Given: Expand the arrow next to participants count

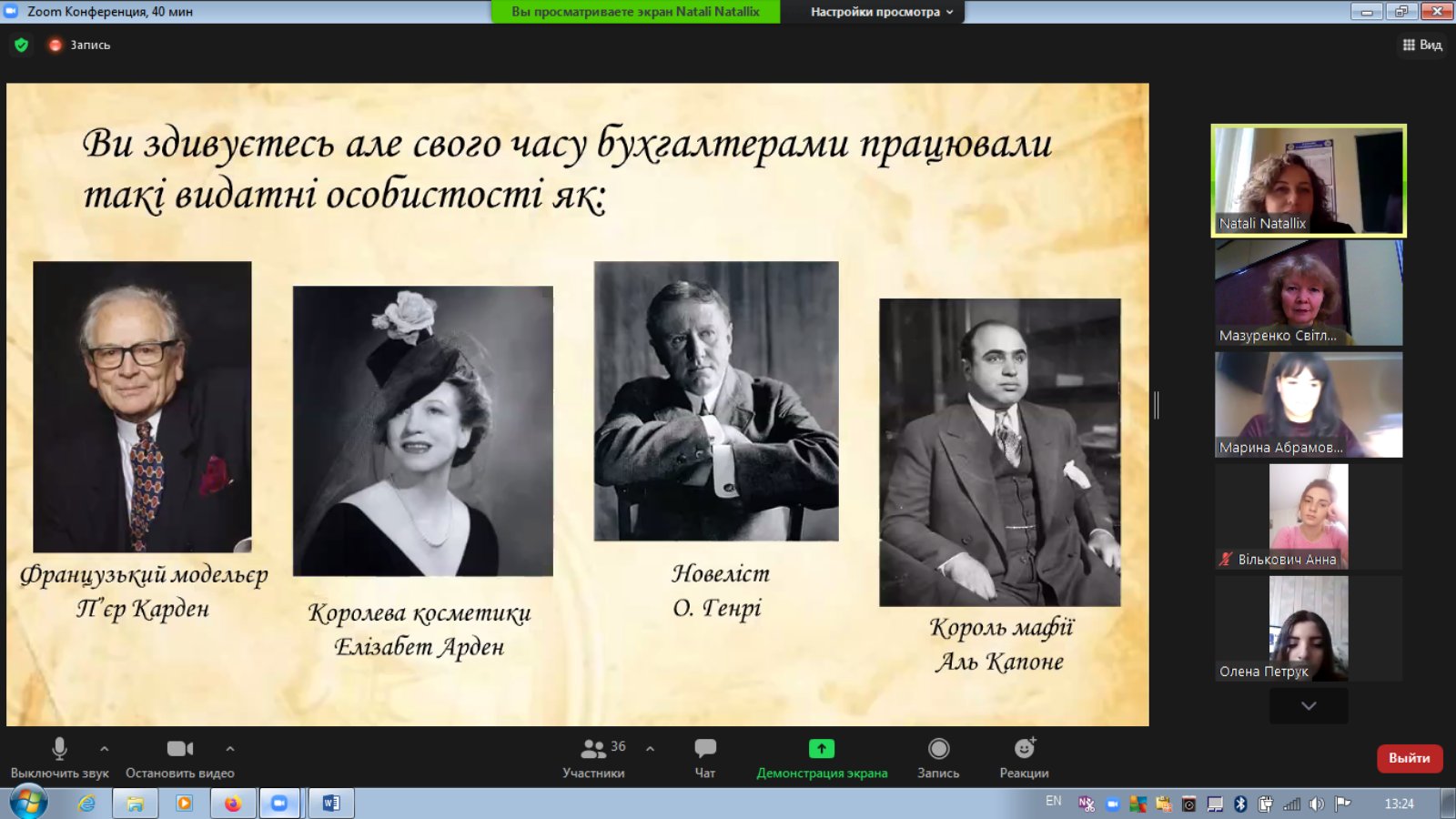Looking at the screenshot, I should coord(650,748).
